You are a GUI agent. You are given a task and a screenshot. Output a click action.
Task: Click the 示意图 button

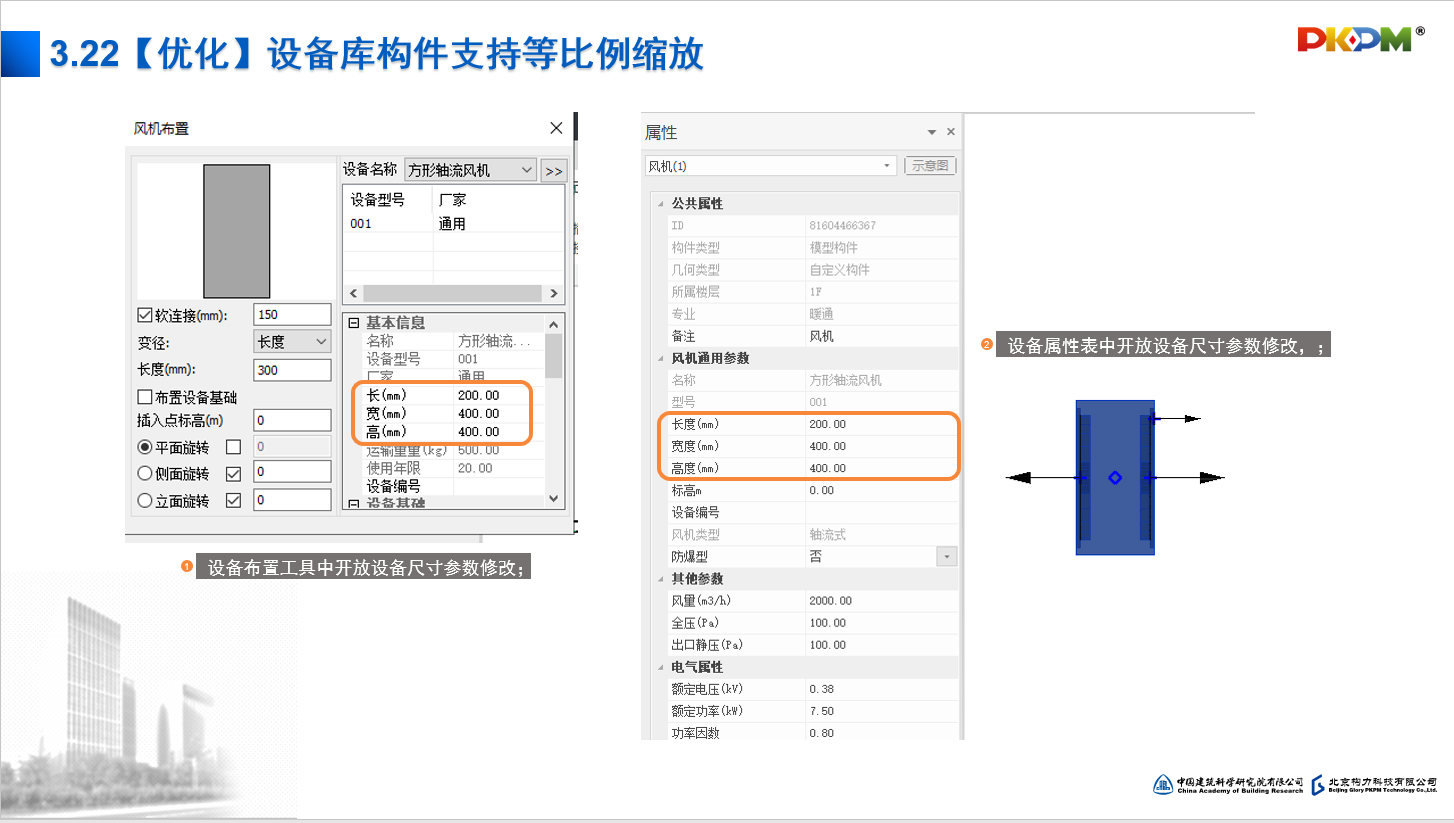click(x=931, y=166)
